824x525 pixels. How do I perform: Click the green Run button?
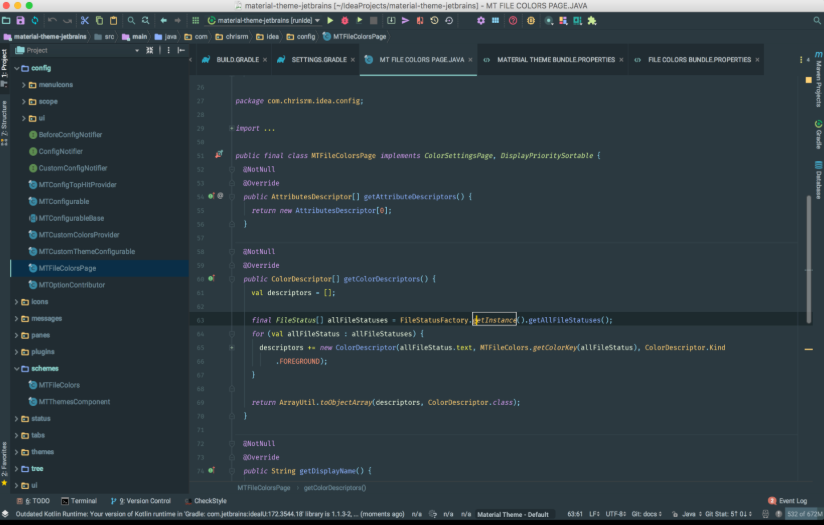pos(330,20)
